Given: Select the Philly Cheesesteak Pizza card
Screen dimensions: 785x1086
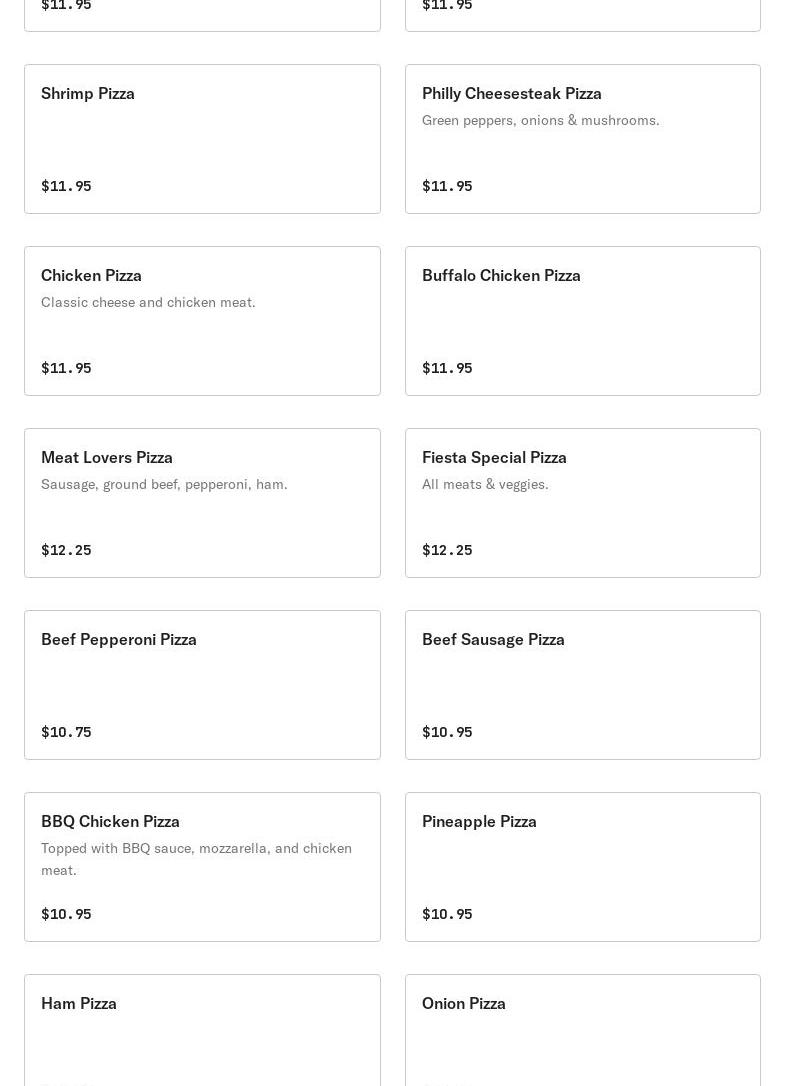Looking at the screenshot, I should pyautogui.click(x=582, y=139).
